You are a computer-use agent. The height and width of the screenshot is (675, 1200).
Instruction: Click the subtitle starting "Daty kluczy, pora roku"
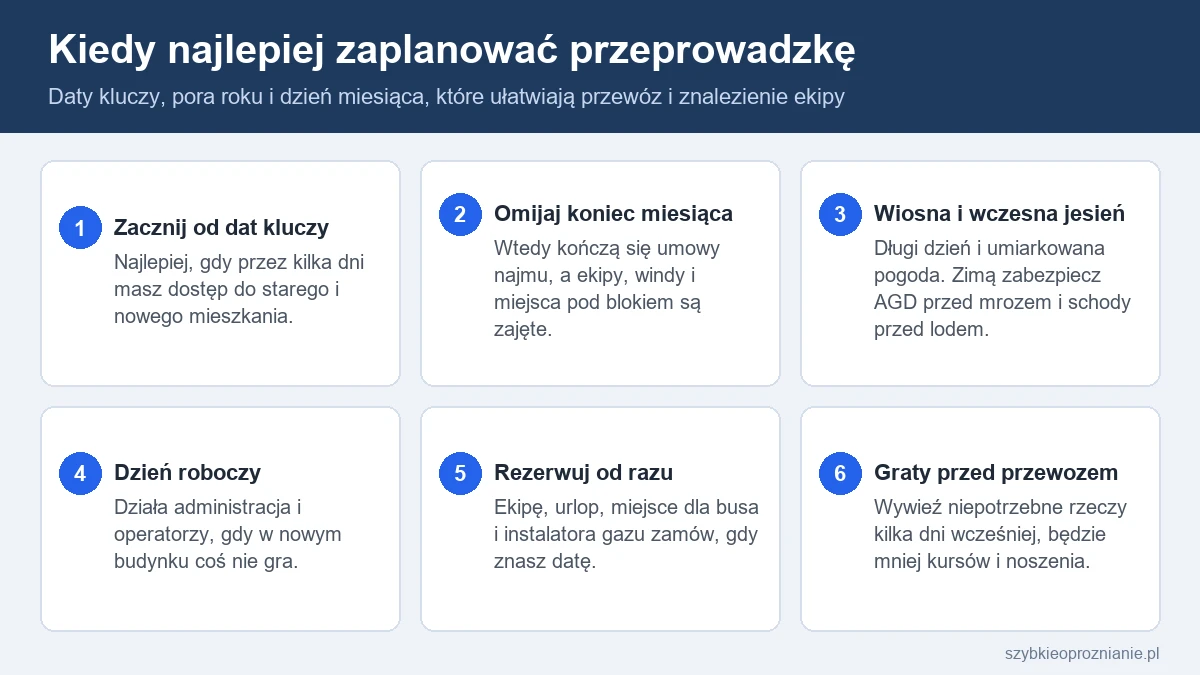447,97
